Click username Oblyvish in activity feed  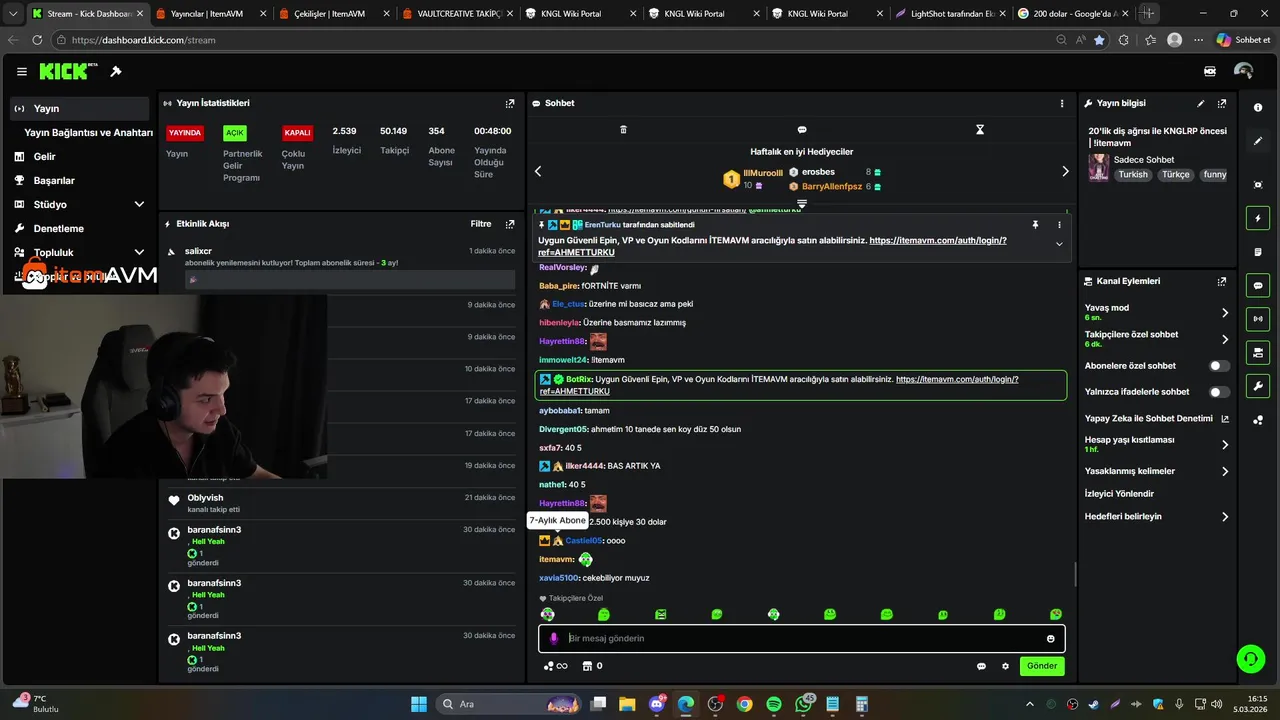pos(205,498)
